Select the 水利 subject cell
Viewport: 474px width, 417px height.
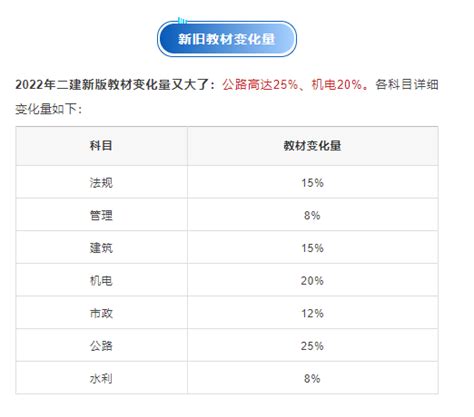(x=101, y=378)
